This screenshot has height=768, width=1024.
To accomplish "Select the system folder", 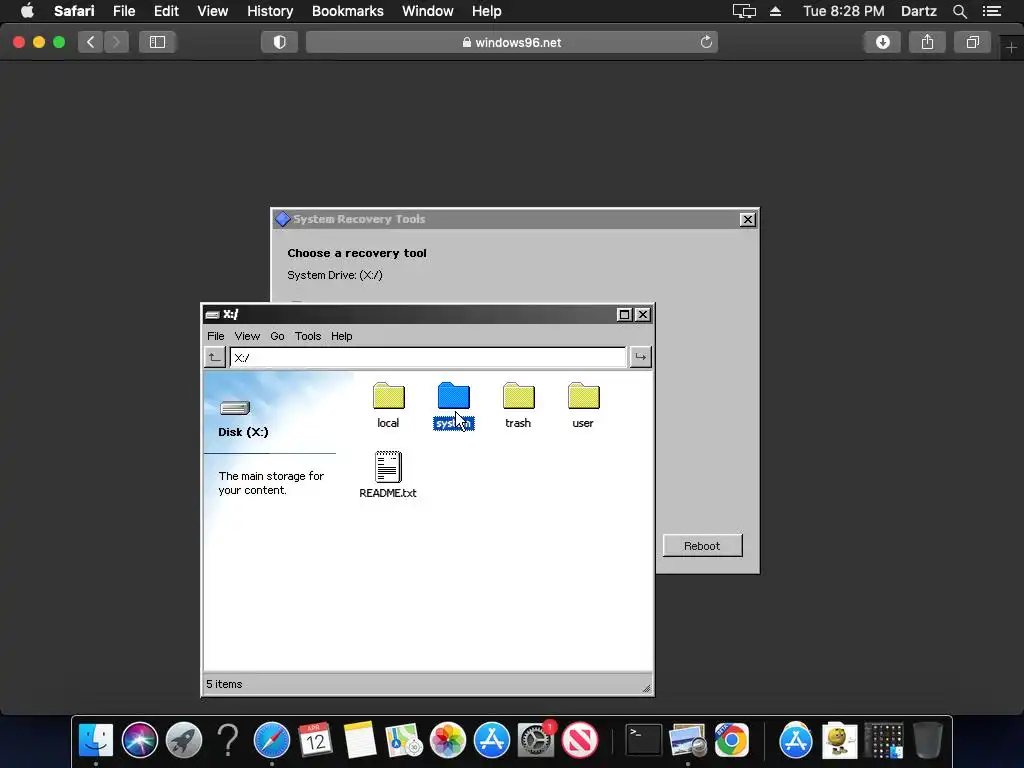I will click(453, 405).
